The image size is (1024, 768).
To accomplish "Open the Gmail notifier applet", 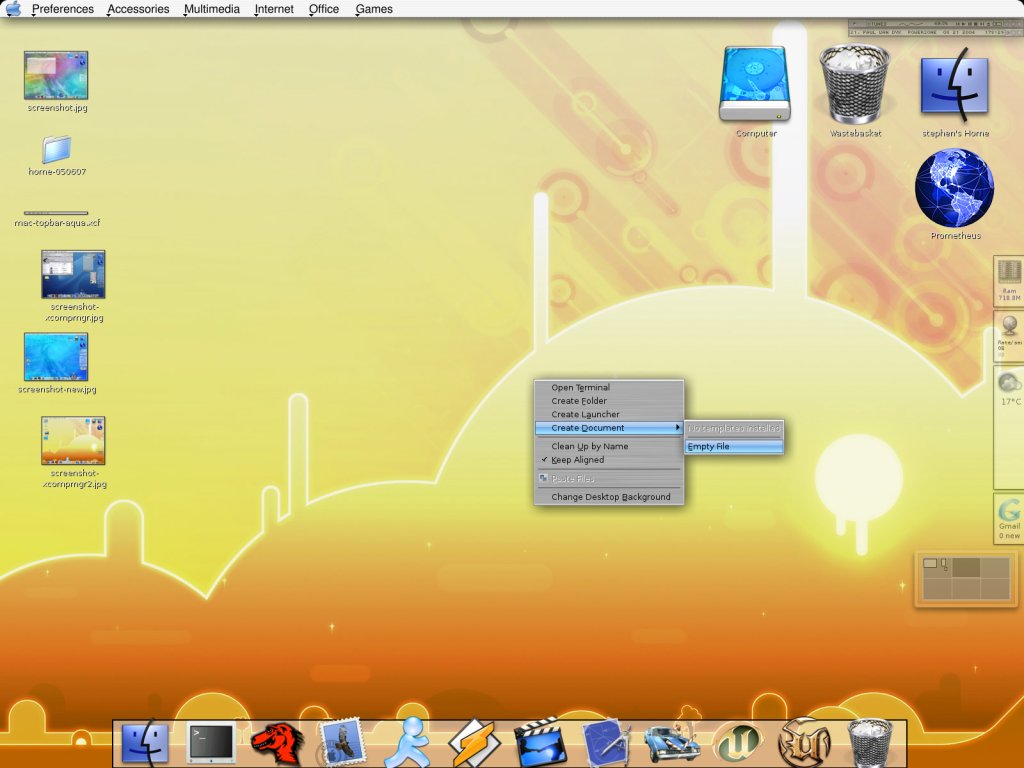I will 1009,519.
